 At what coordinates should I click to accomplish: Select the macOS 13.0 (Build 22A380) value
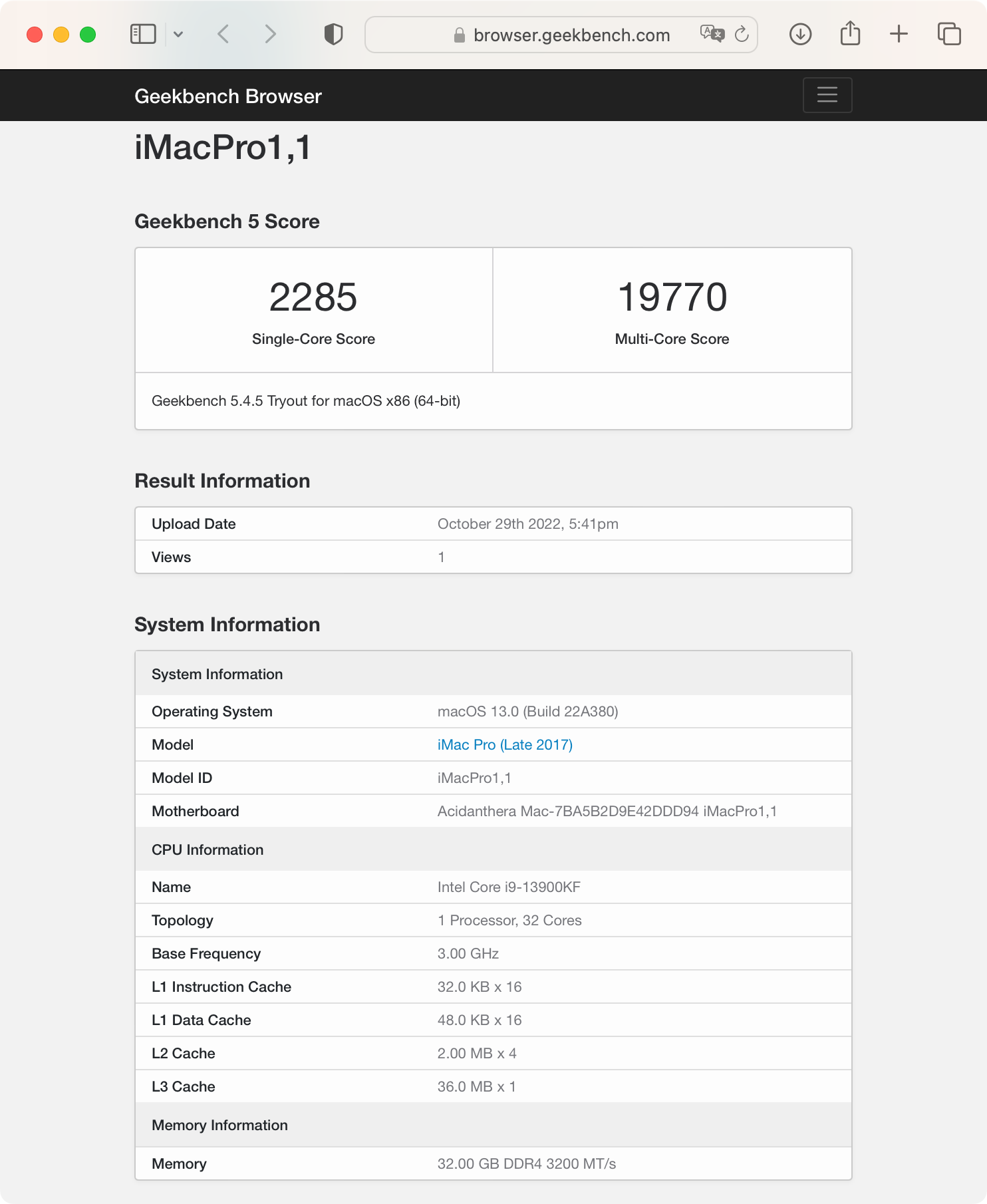[x=528, y=712]
